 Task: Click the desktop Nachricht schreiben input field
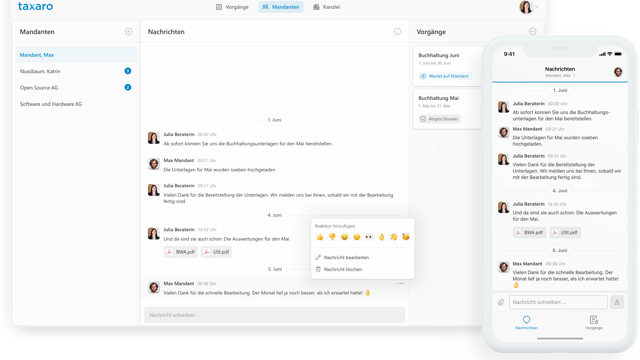point(275,315)
